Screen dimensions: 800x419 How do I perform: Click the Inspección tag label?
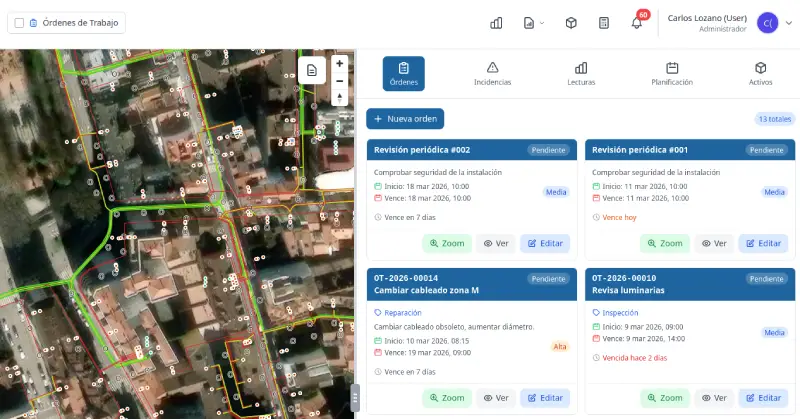(620, 313)
